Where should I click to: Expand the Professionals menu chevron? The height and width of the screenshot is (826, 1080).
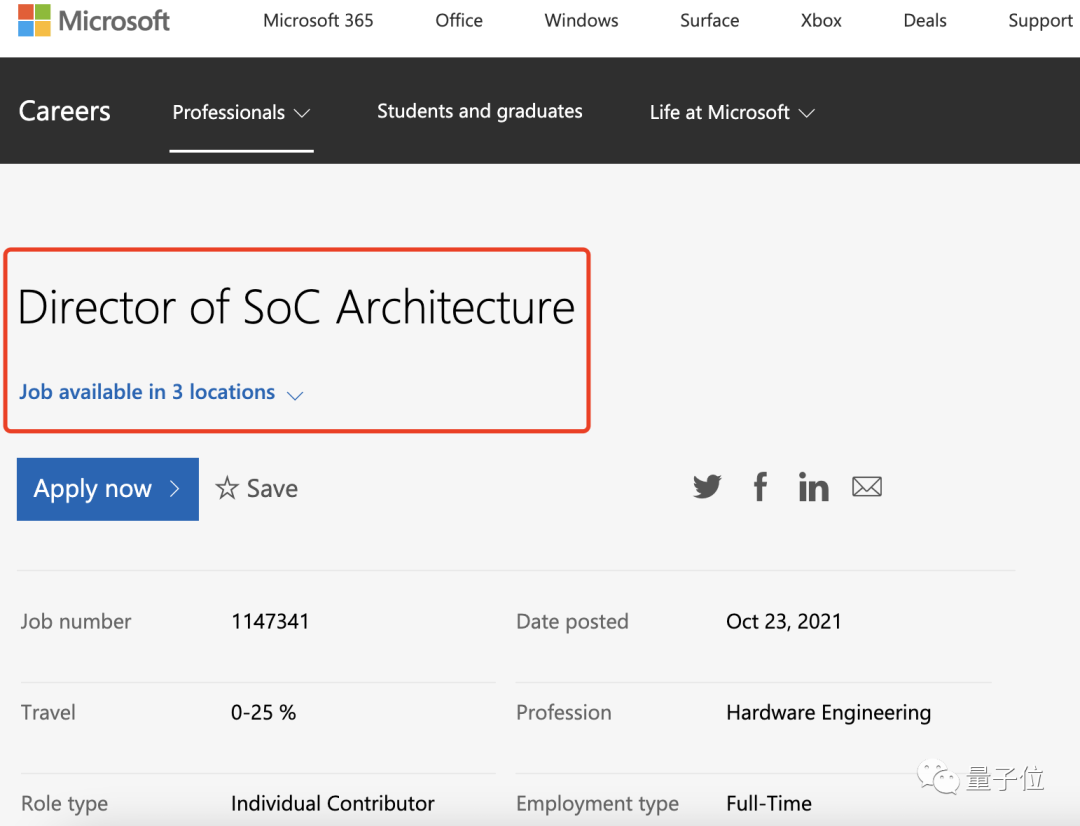pos(302,113)
